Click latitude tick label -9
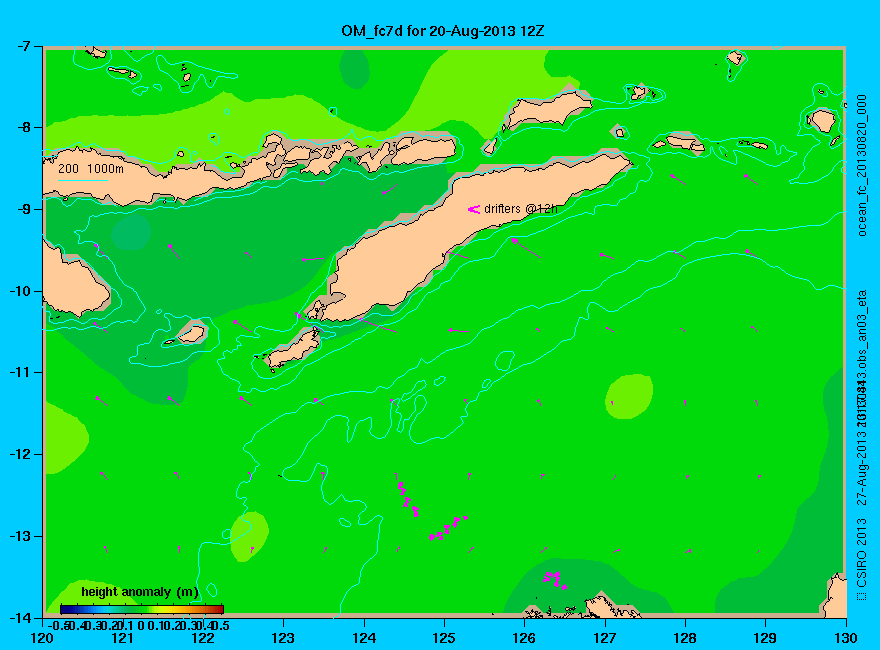 click(x=26, y=209)
